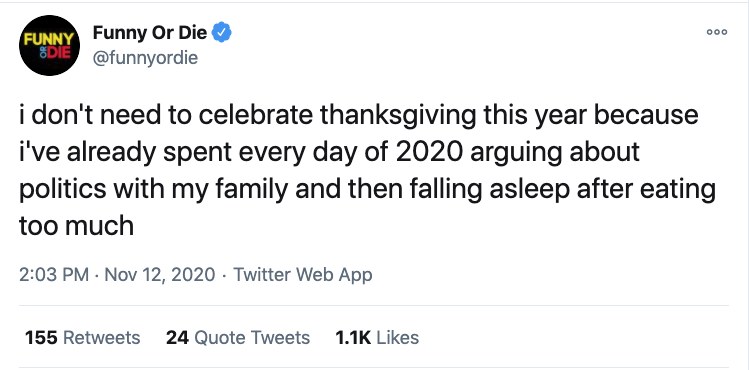The width and height of the screenshot is (749, 370).
Task: Open the three-dot more options menu
Action: (717, 32)
